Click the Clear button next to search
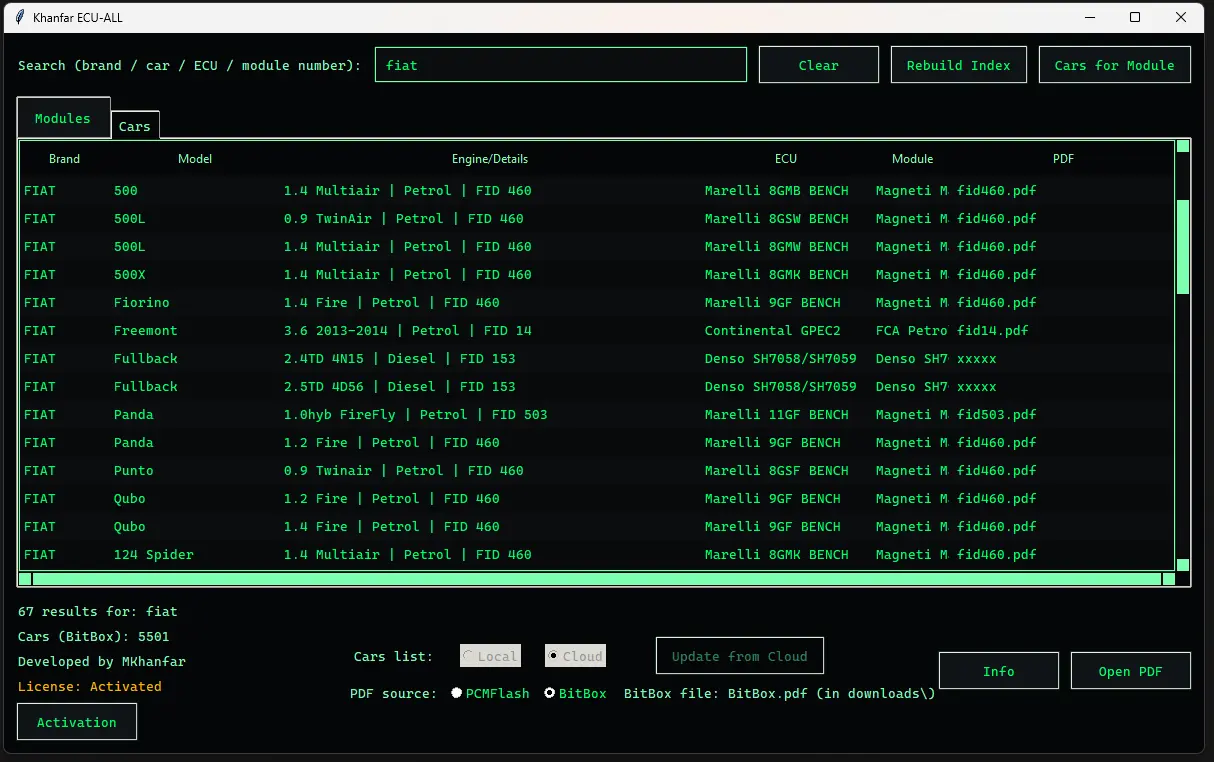The height and width of the screenshot is (762, 1214). pos(818,64)
